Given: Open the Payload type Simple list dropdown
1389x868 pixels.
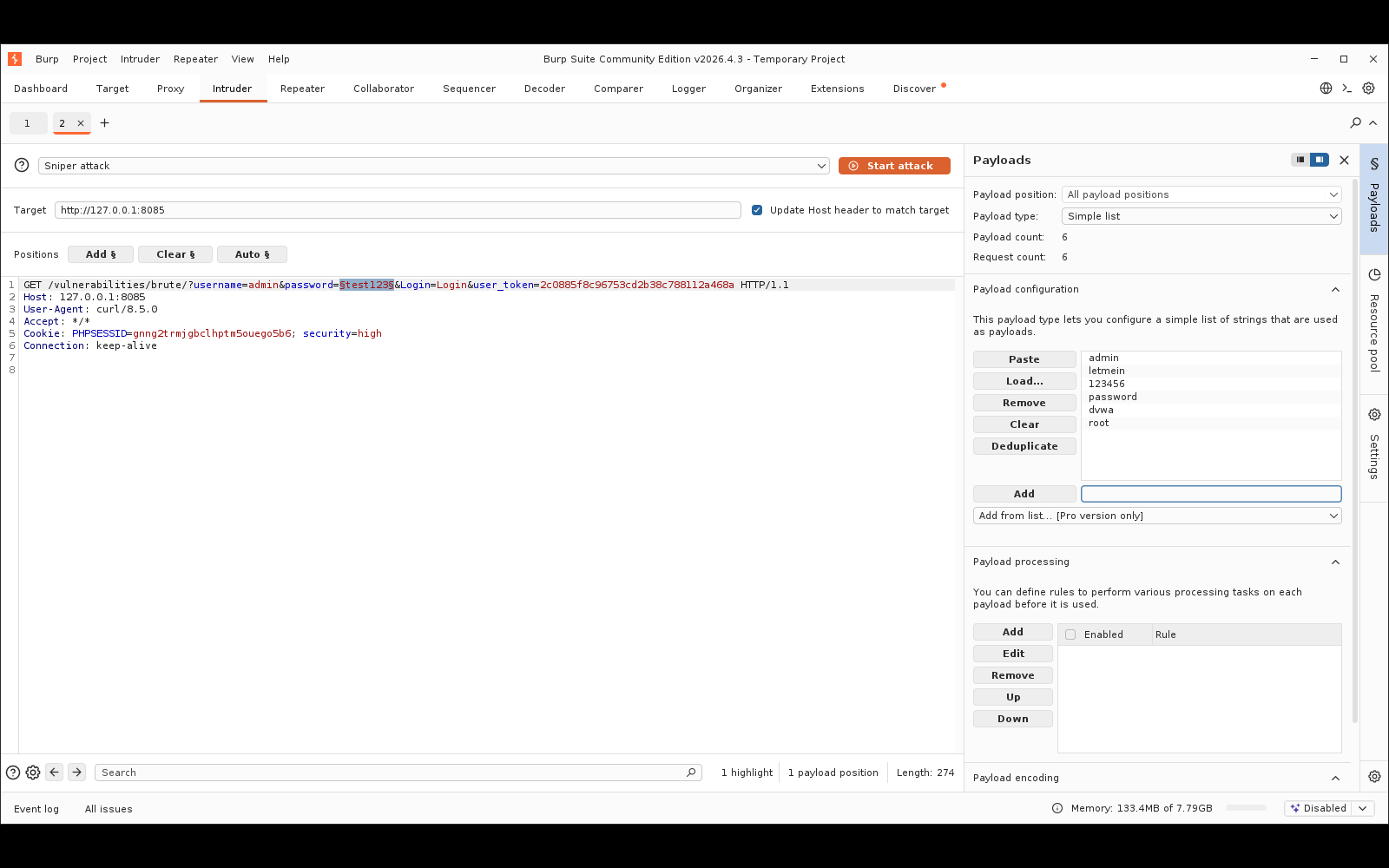Looking at the screenshot, I should pos(1201,216).
